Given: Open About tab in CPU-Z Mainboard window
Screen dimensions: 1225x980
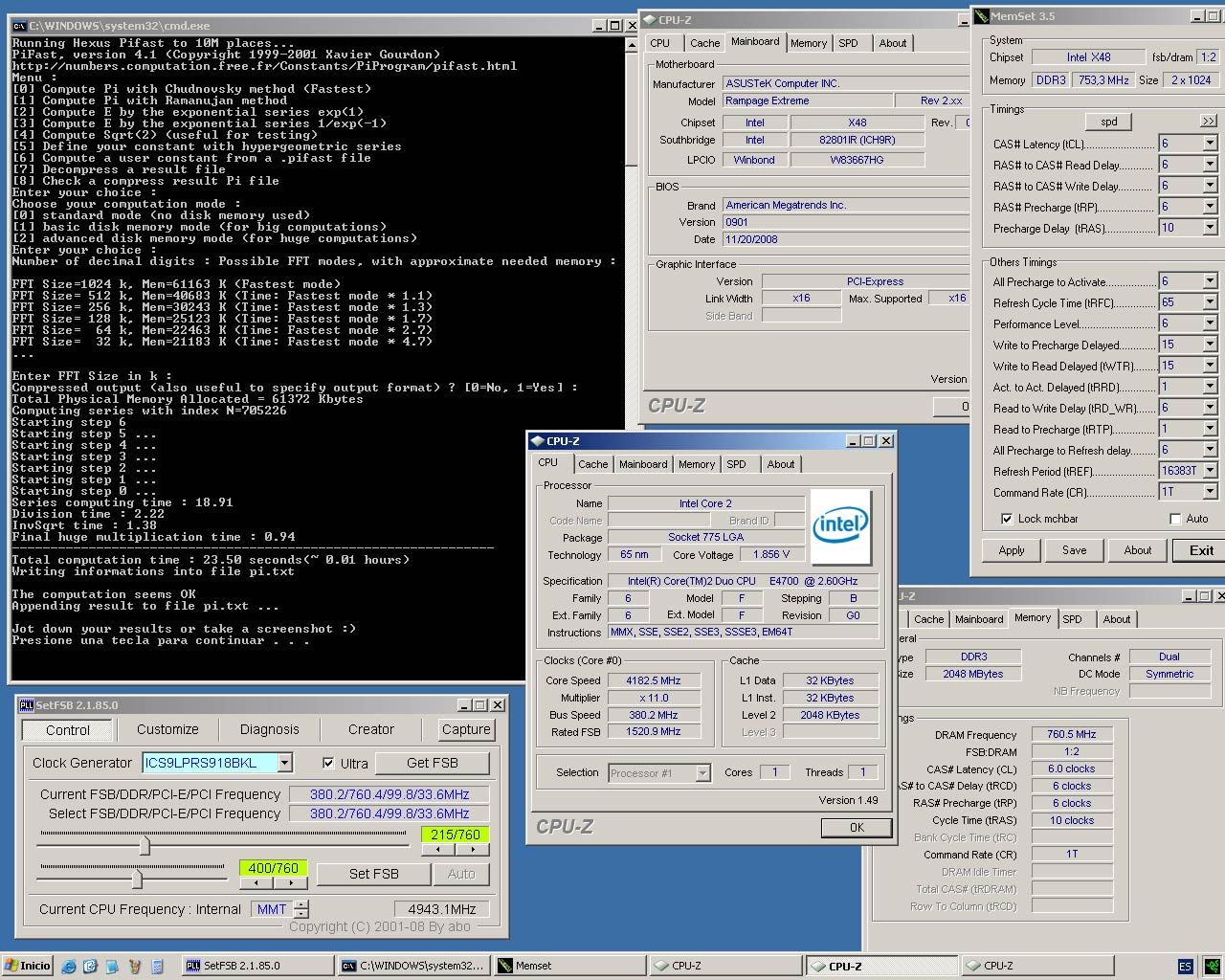Looking at the screenshot, I should coord(893,43).
